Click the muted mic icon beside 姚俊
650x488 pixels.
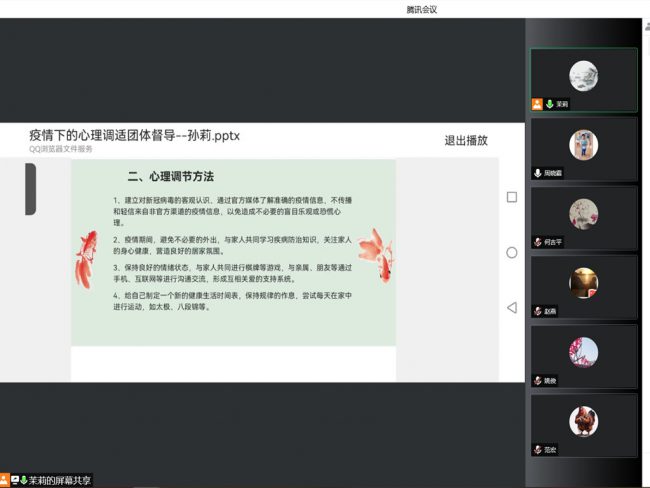[538, 380]
